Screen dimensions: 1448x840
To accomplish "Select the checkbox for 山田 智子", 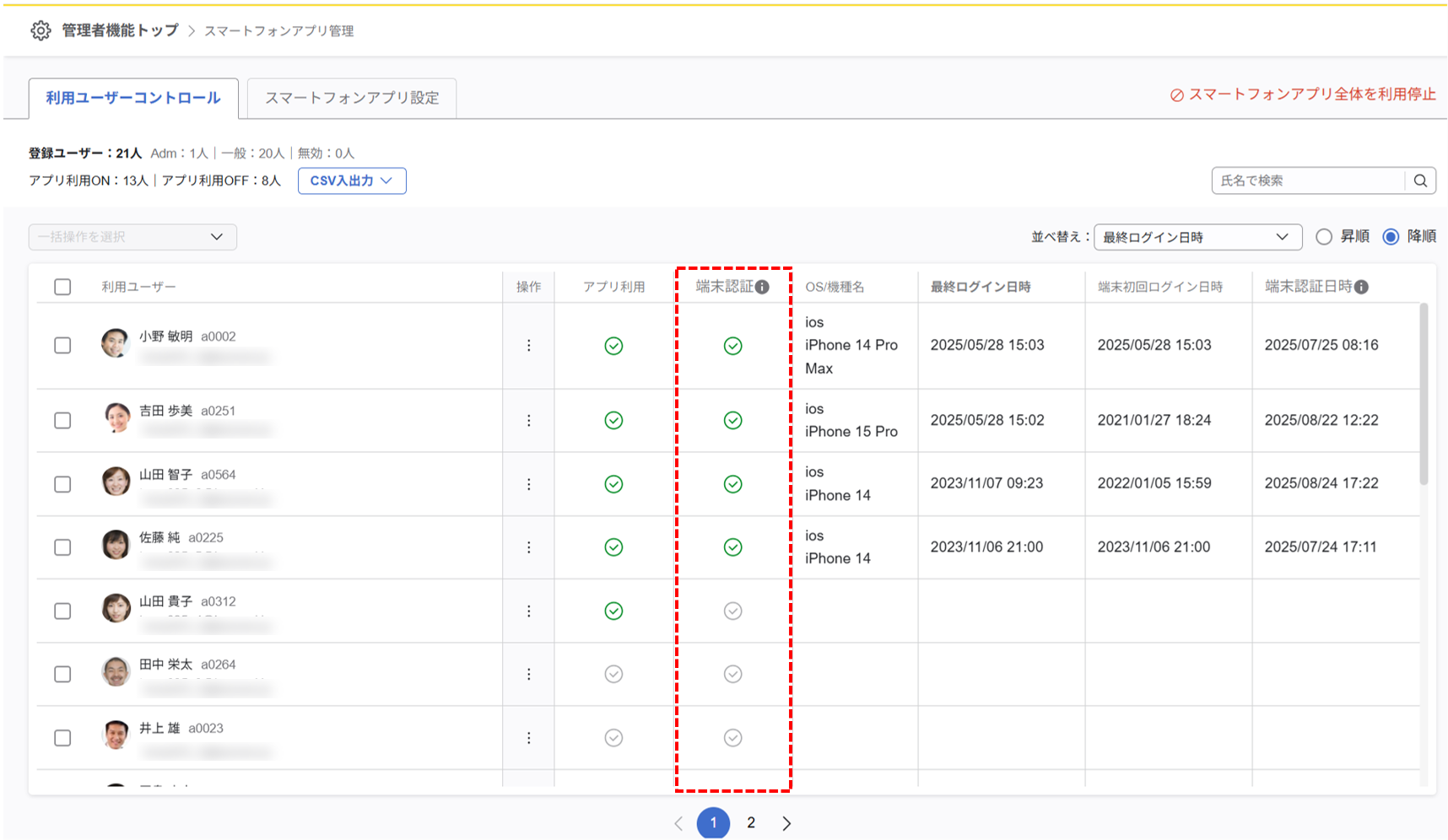I will tap(62, 484).
